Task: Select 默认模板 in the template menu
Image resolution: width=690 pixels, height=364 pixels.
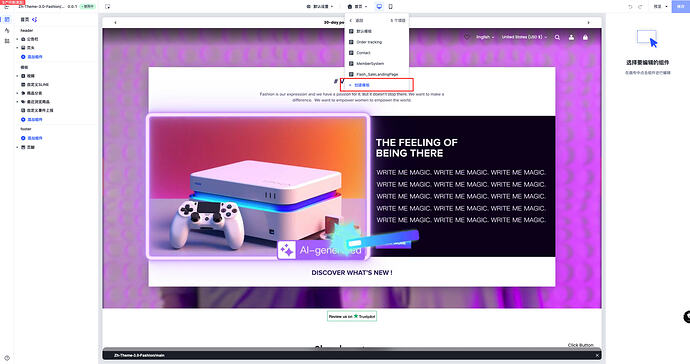Action: coord(377,31)
